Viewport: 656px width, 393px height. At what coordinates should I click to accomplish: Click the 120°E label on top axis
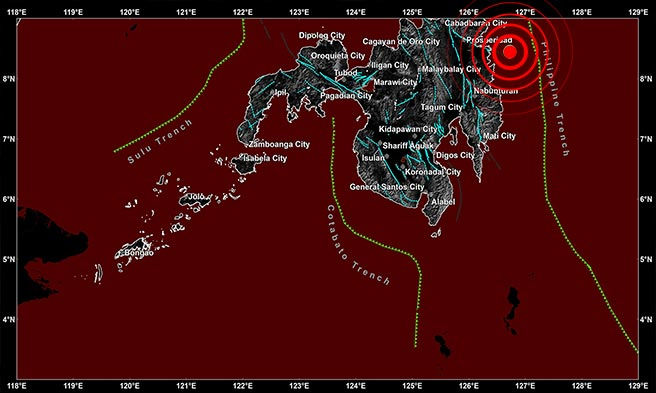point(130,13)
